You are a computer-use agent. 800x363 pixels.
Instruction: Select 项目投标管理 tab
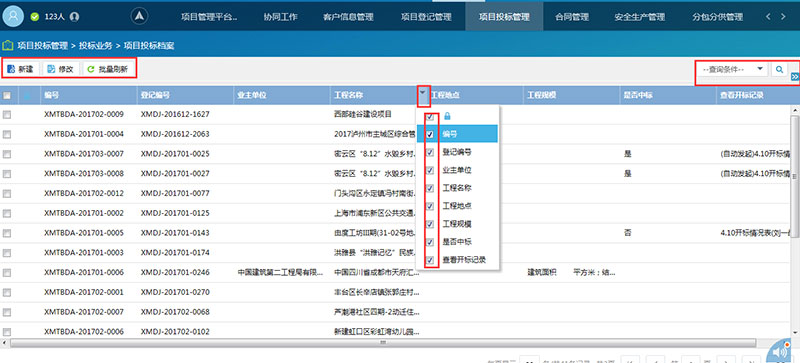(x=504, y=17)
